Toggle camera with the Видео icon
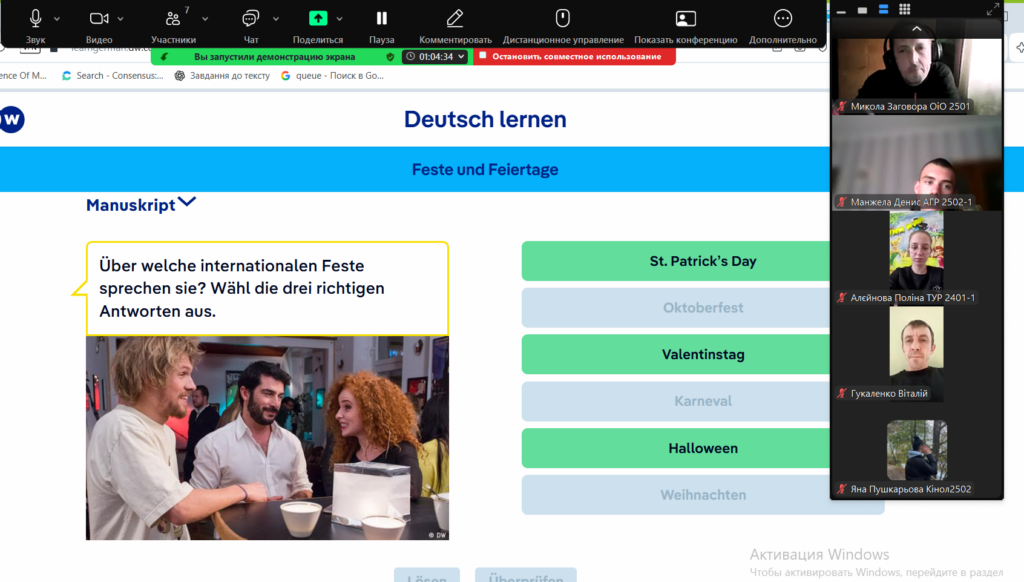The height and width of the screenshot is (582, 1024). tap(99, 18)
